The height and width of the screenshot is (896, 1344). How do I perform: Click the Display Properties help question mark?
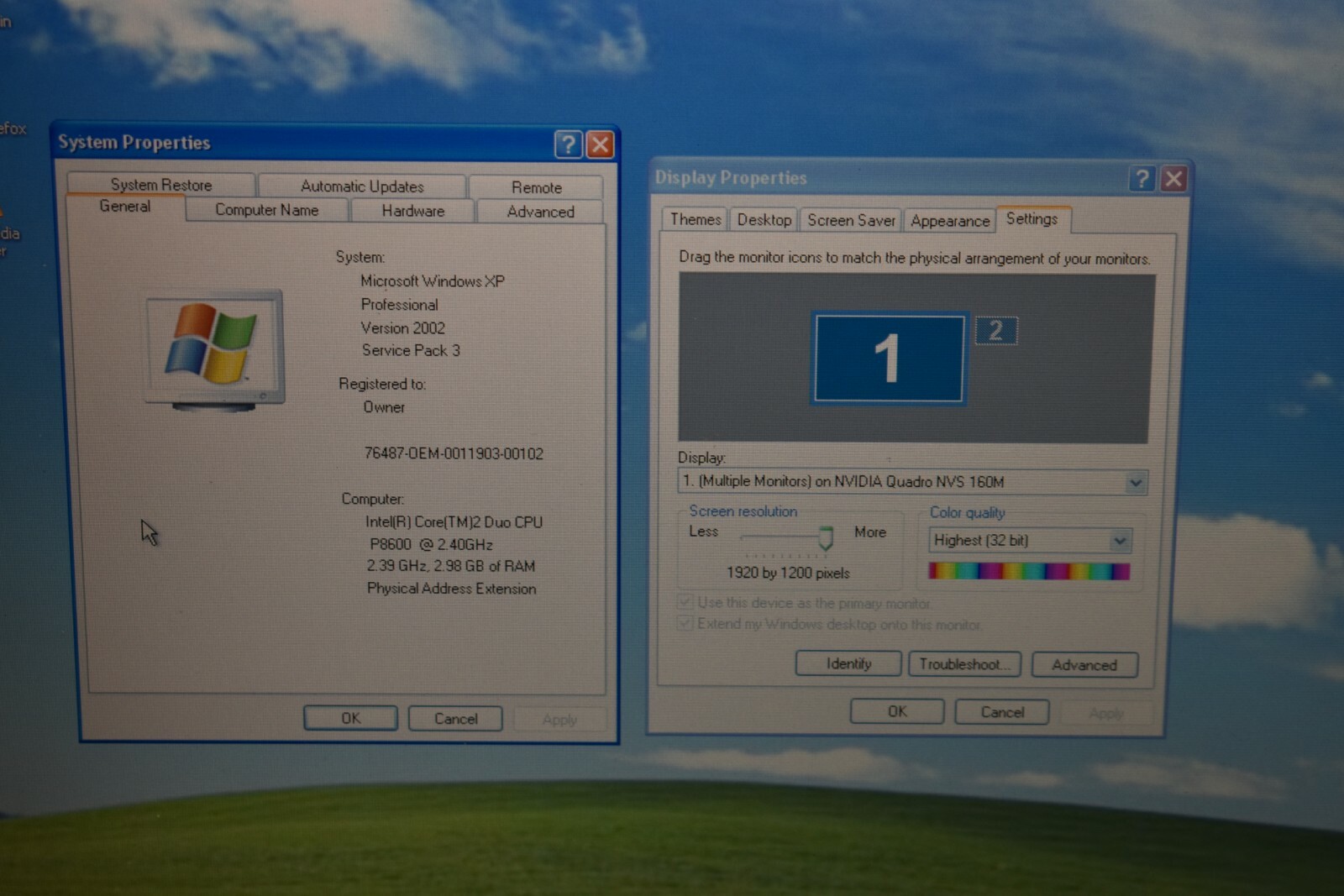pyautogui.click(x=1142, y=178)
